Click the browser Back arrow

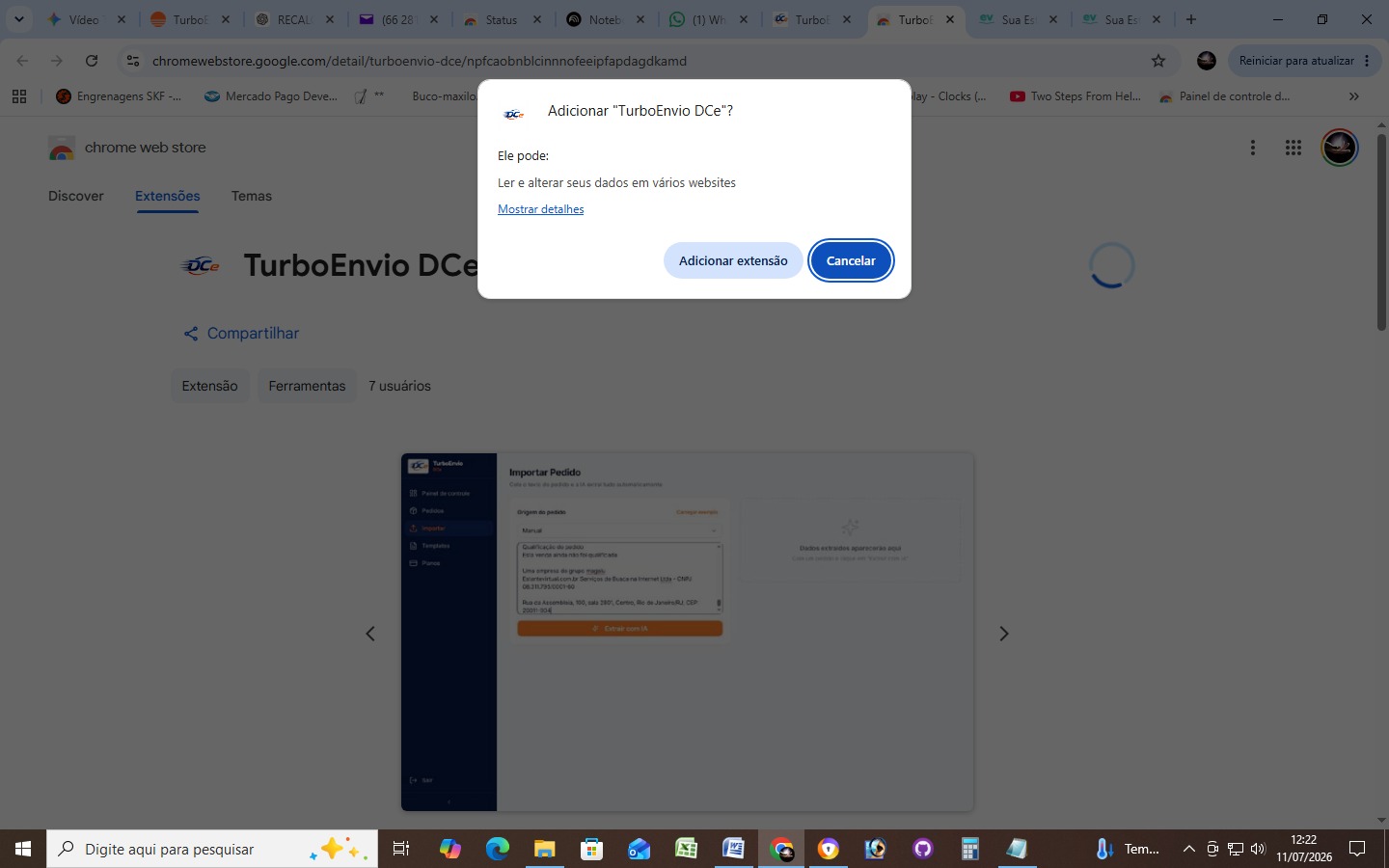[22, 61]
